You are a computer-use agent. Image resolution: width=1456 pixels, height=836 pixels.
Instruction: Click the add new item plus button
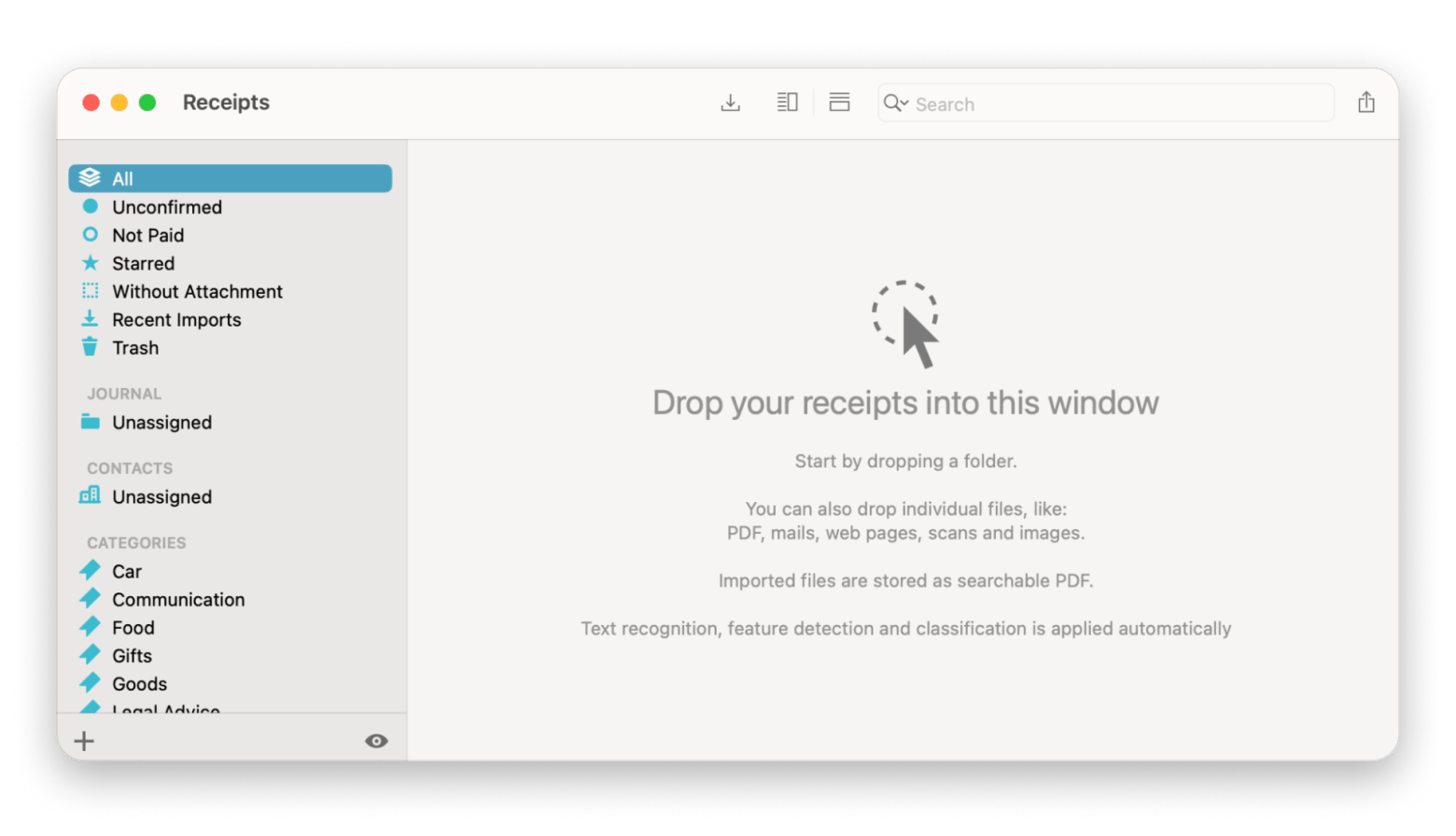tap(84, 740)
